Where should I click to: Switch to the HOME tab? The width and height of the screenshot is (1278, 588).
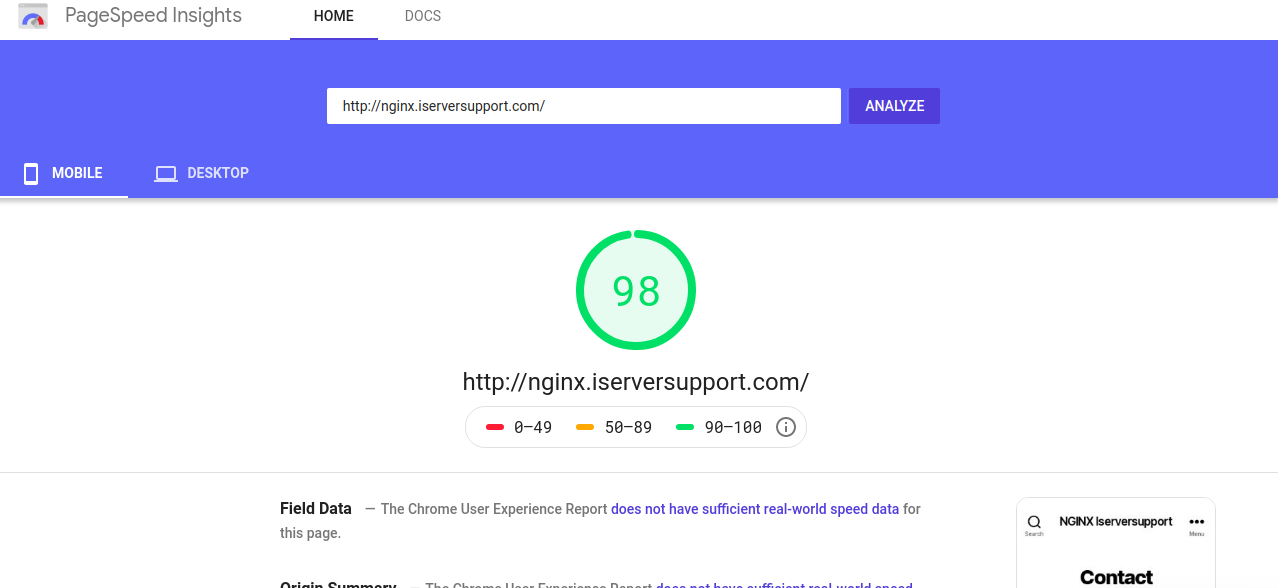(x=333, y=17)
